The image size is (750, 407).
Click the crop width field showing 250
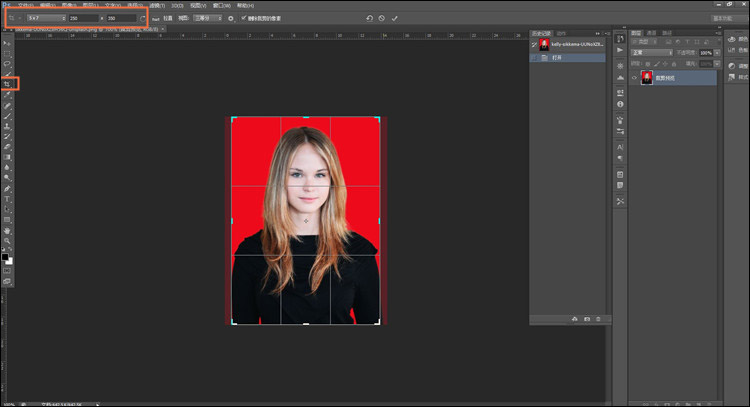pyautogui.click(x=83, y=18)
